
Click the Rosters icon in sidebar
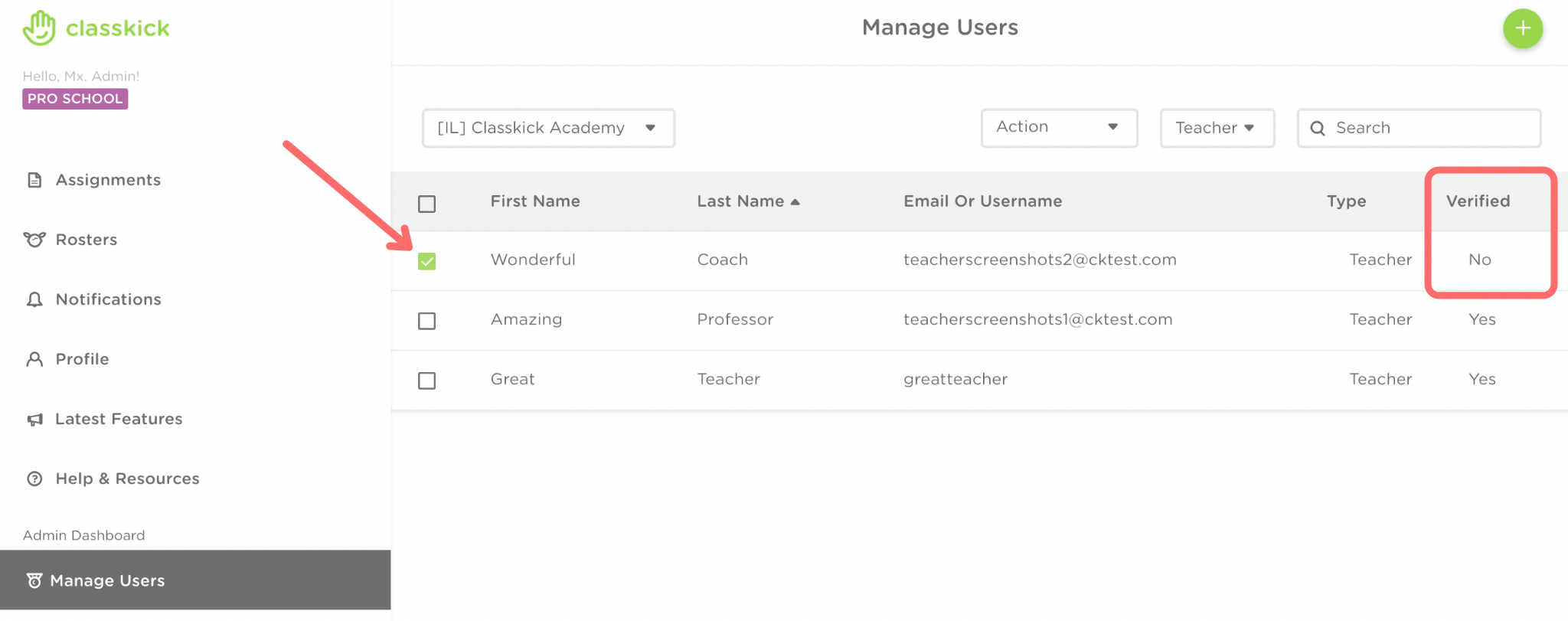[34, 240]
